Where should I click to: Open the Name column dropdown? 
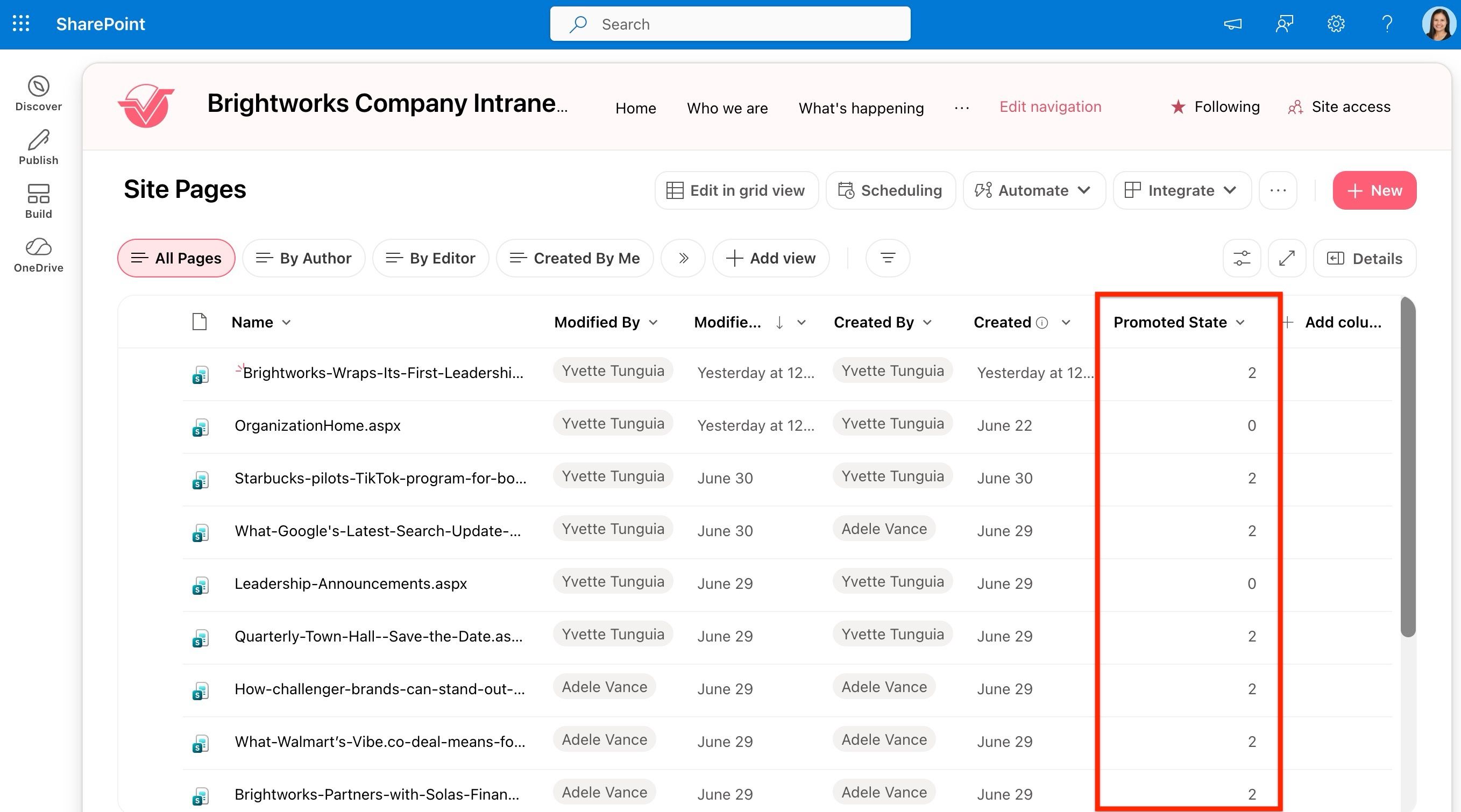[286, 323]
